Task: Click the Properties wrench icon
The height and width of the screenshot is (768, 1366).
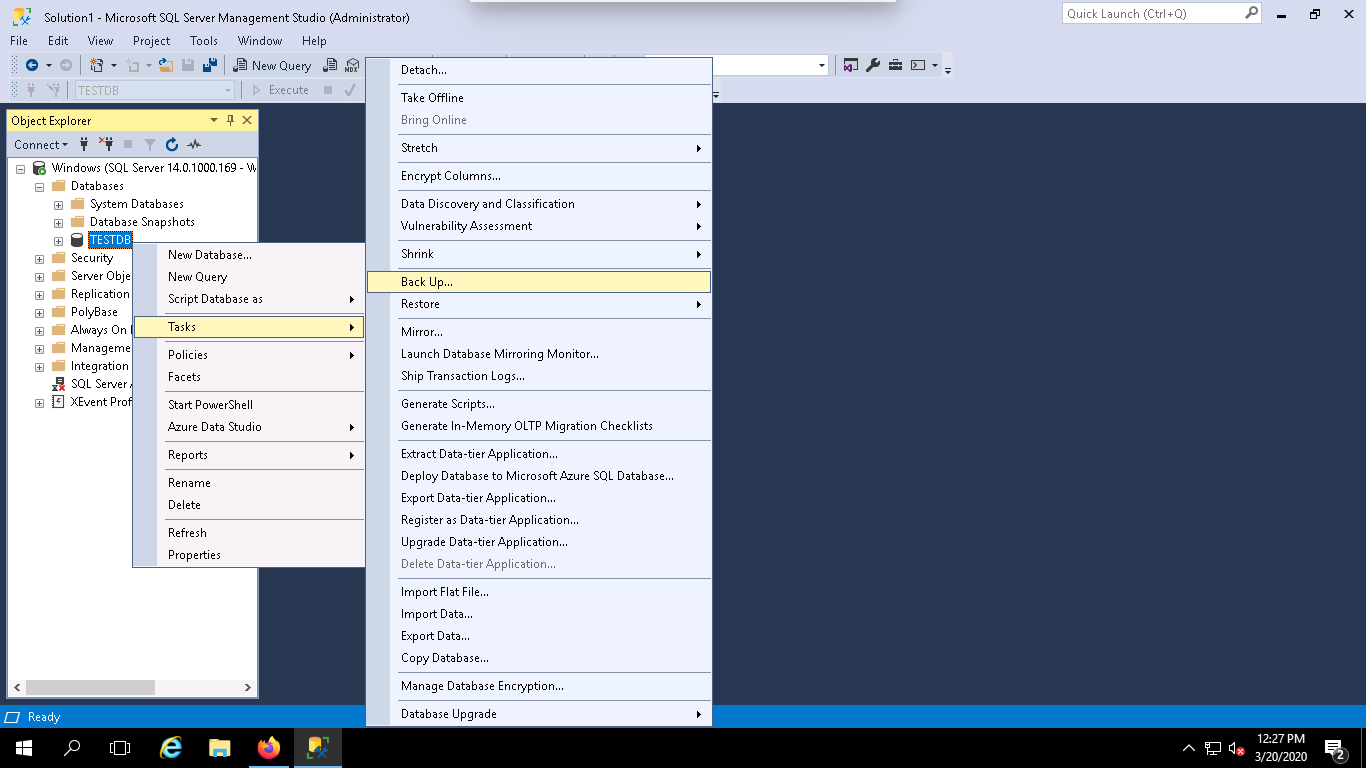Action: [873, 65]
